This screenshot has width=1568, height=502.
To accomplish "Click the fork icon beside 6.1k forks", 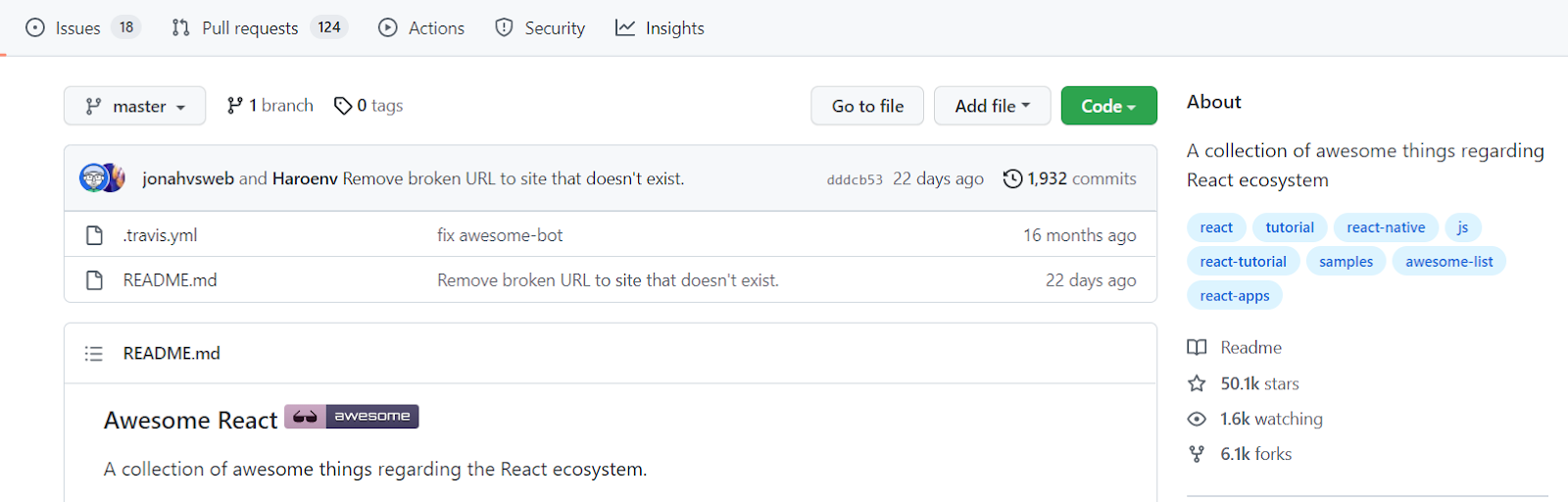I will 1197,454.
